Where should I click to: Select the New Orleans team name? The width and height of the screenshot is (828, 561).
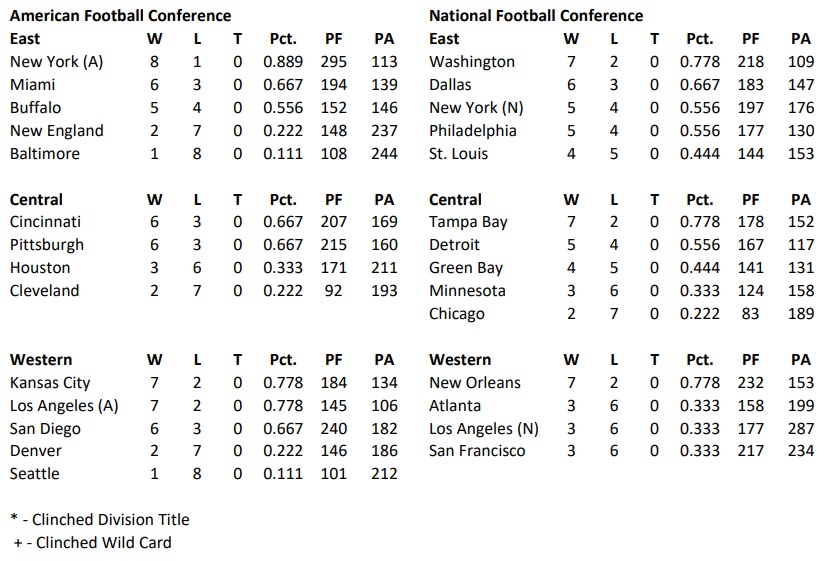pos(475,383)
